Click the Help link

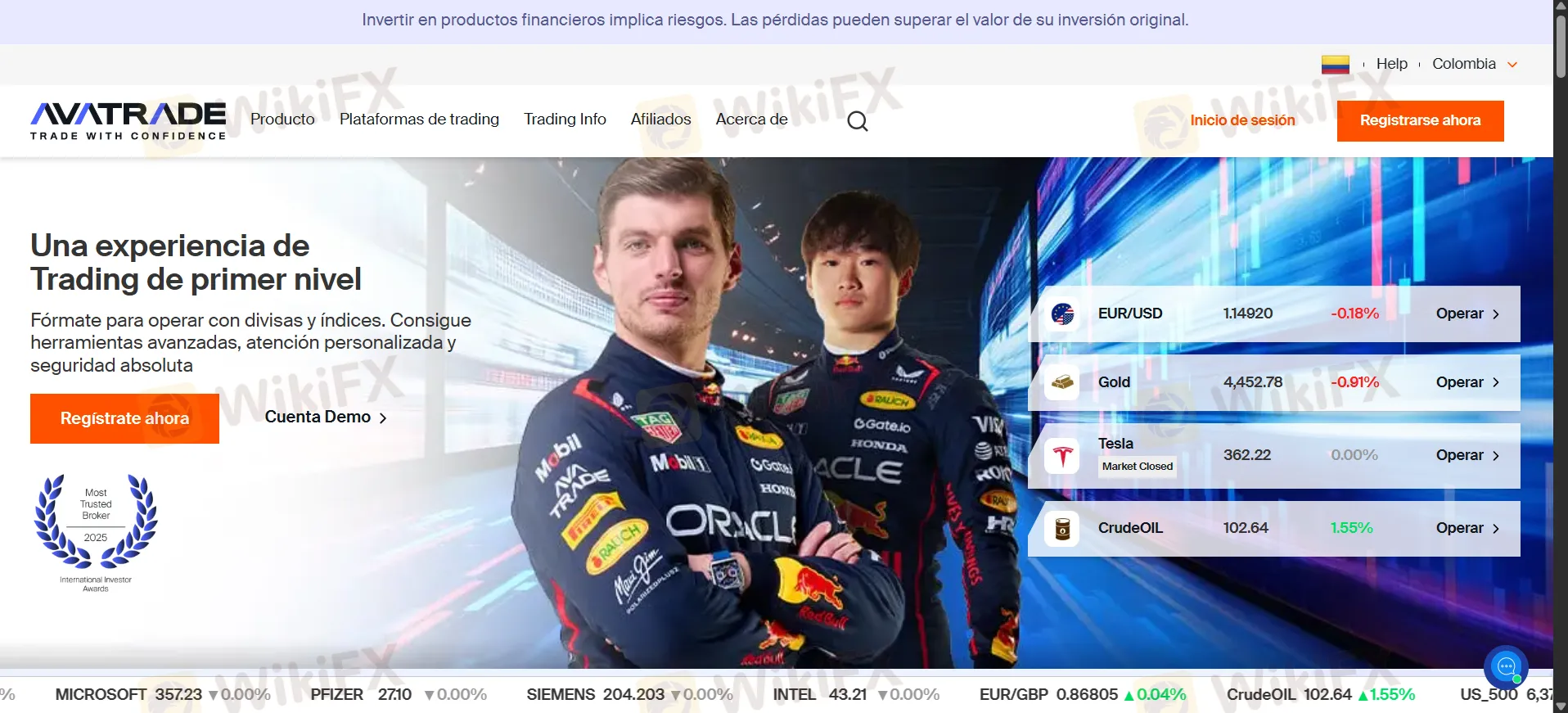(1391, 64)
